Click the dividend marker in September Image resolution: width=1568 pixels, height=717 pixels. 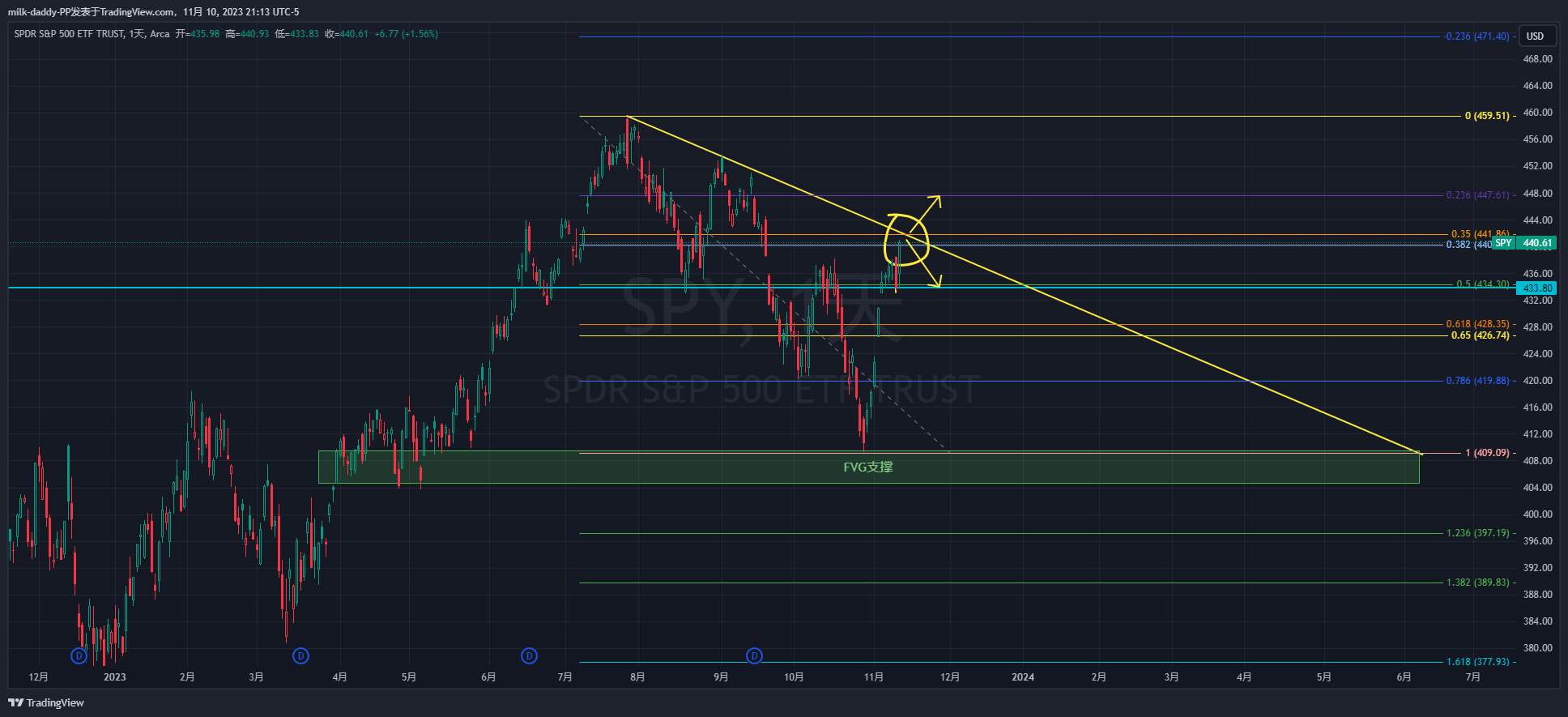pos(754,655)
